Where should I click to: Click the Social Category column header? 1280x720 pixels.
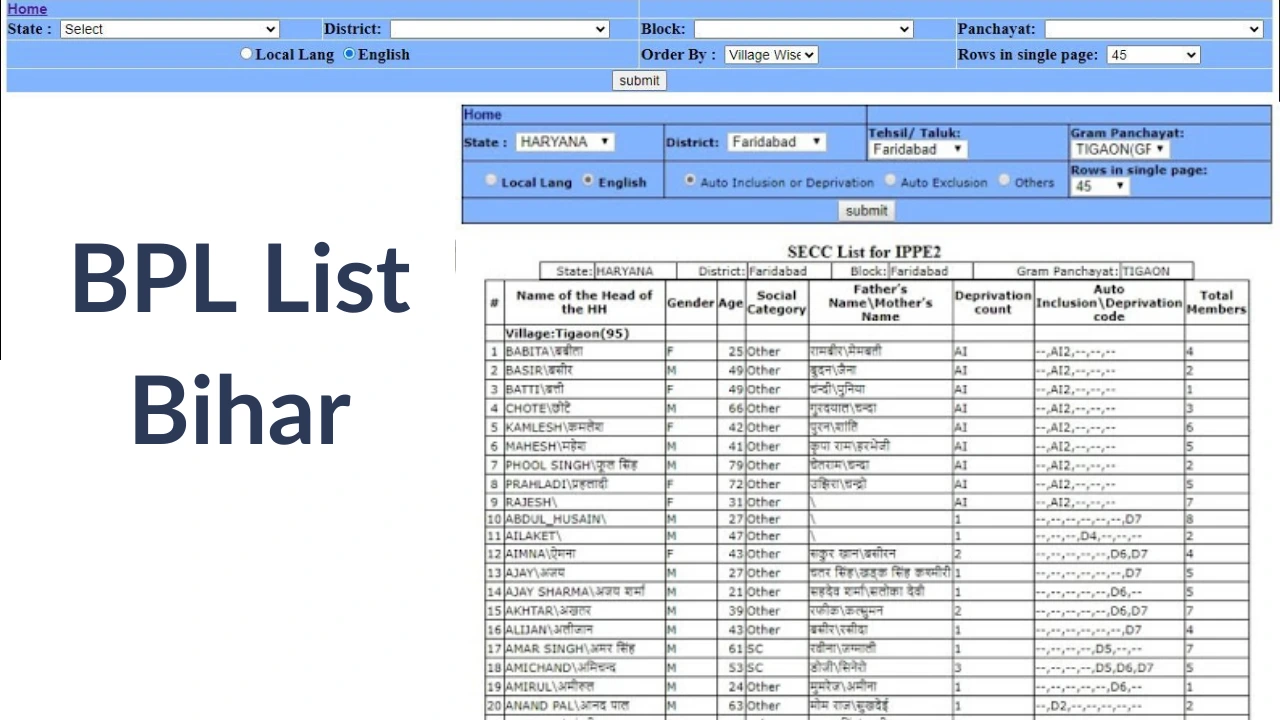pyautogui.click(x=777, y=302)
